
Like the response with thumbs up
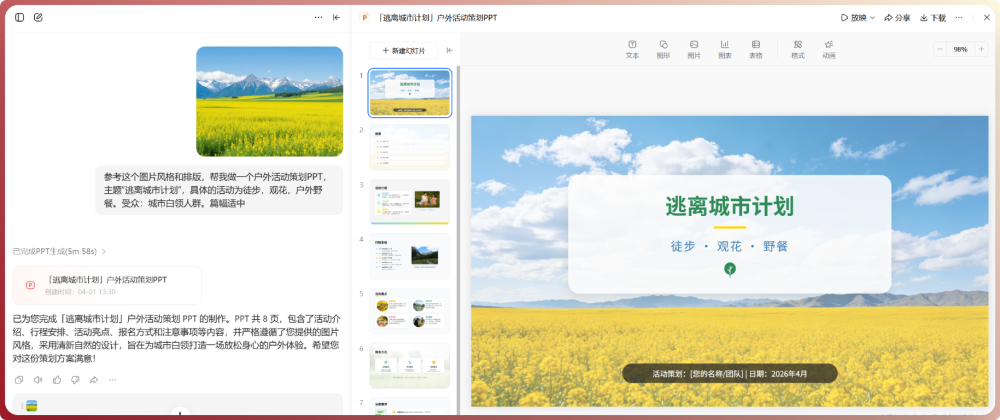57,380
